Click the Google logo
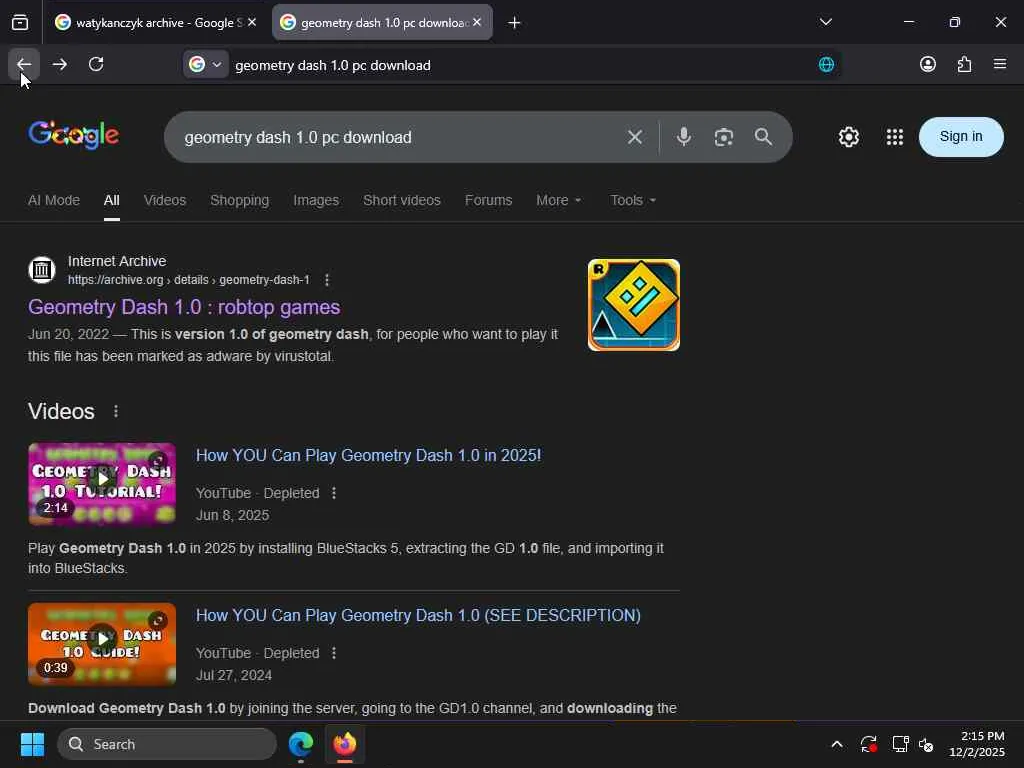This screenshot has height=768, width=1024. coord(73,135)
